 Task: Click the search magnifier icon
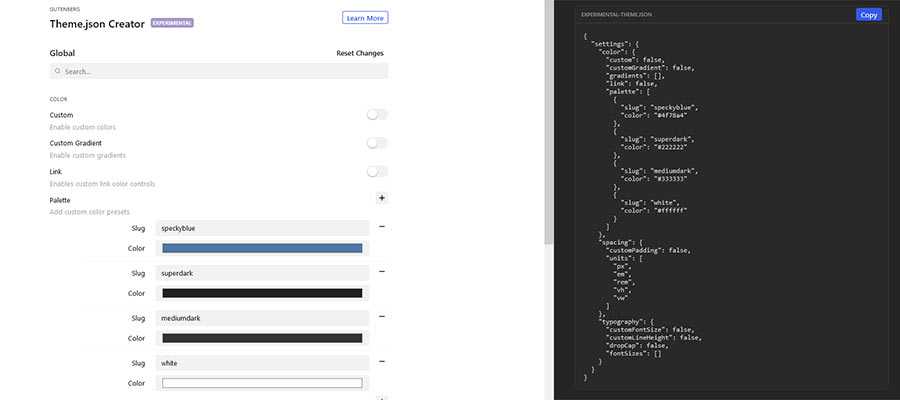tap(58, 72)
